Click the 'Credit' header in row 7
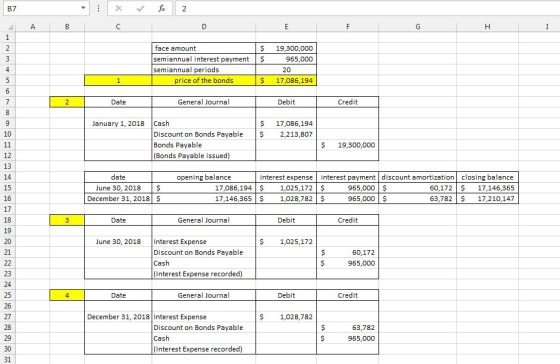Screen dimensions: 560x364 coord(348,102)
